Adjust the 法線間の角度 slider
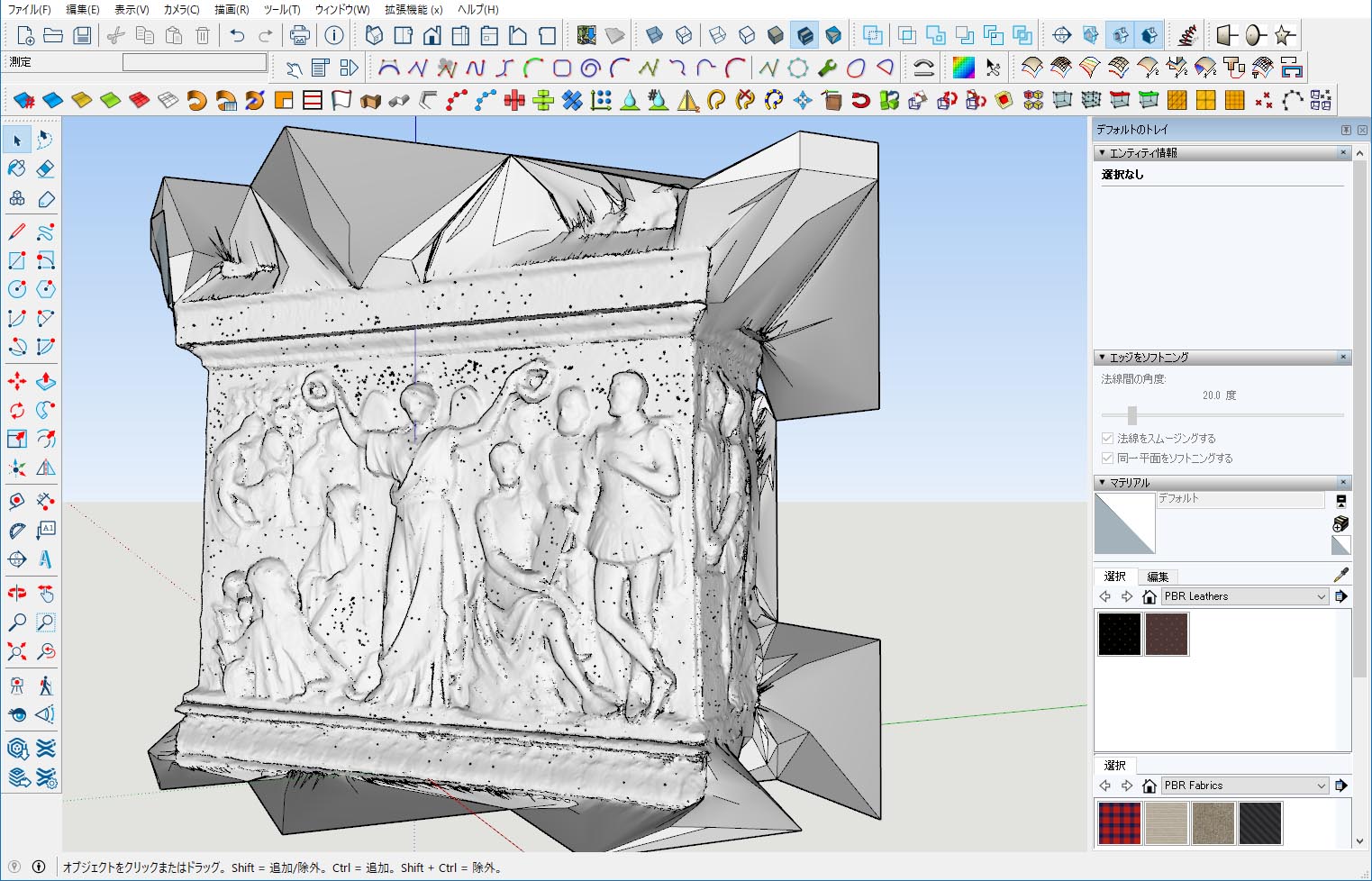The height and width of the screenshot is (881, 1372). (1132, 415)
